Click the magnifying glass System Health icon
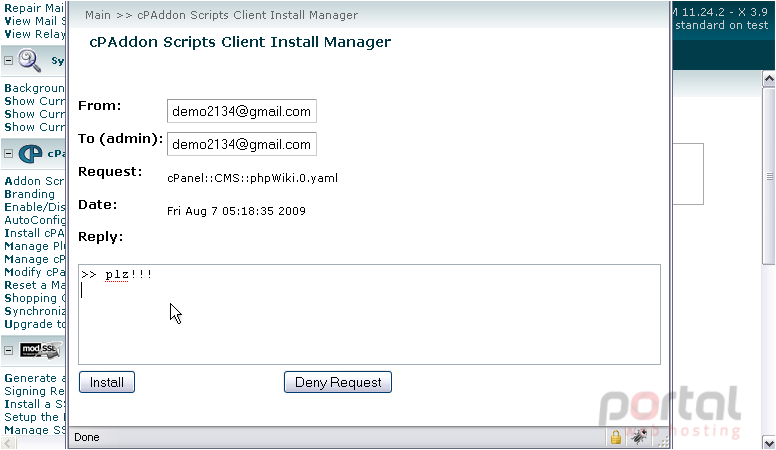Viewport: 776px width, 450px height. click(29, 60)
